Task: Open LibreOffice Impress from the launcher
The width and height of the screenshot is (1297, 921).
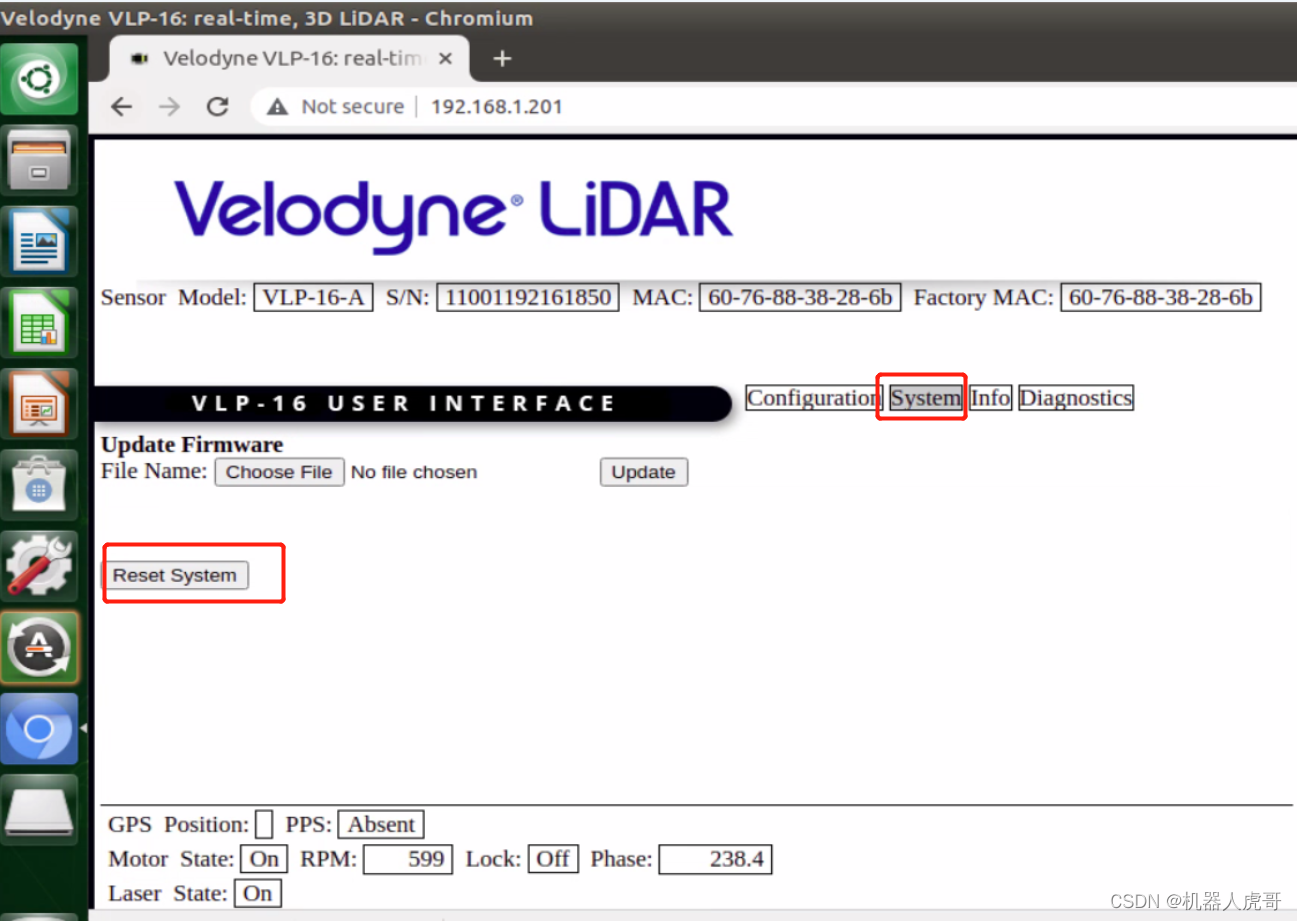Action: 39,403
